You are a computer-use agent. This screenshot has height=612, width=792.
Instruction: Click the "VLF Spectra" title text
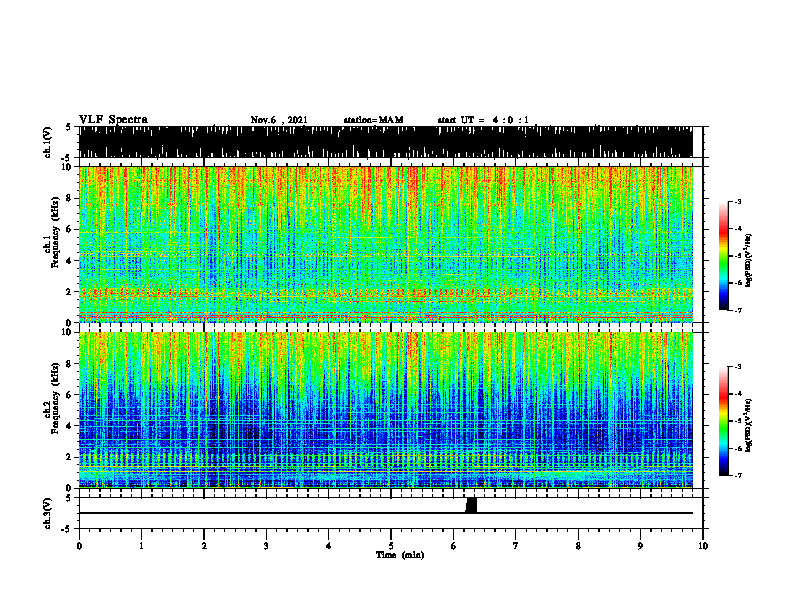tap(114, 120)
